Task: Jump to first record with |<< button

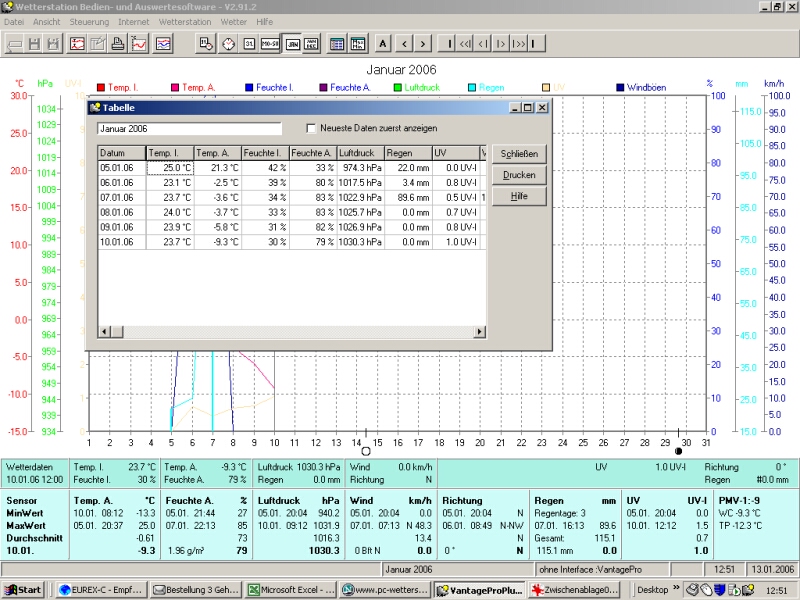Action: pos(466,43)
